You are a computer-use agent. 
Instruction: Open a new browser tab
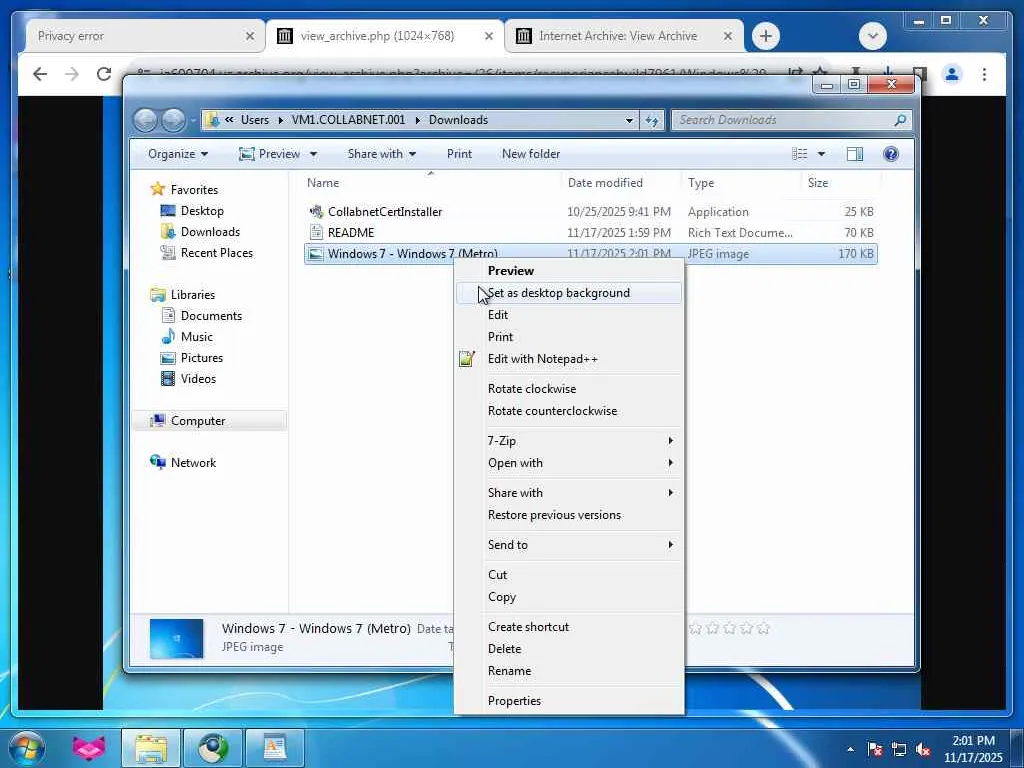766,36
